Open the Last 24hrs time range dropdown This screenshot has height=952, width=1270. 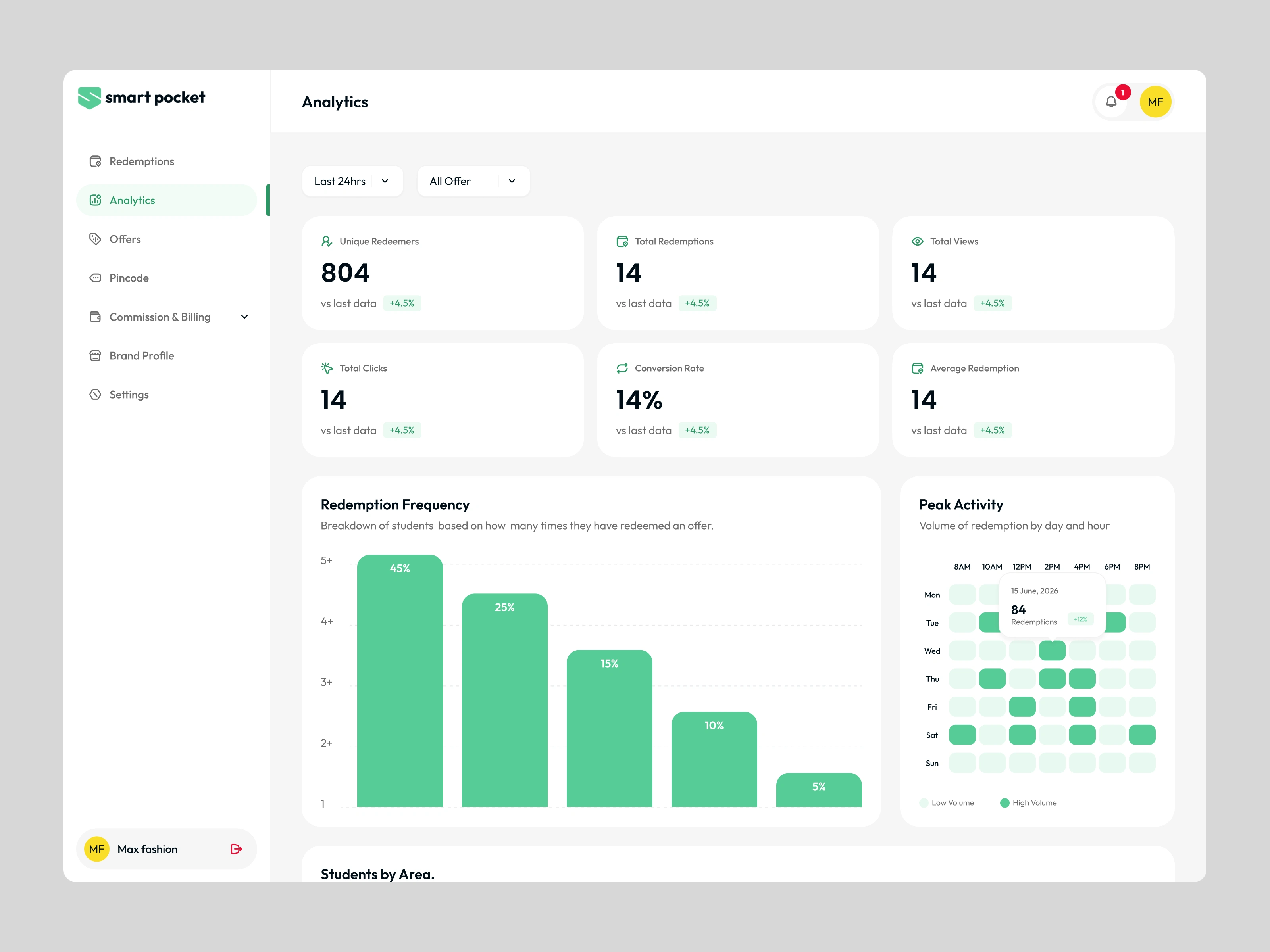(352, 181)
